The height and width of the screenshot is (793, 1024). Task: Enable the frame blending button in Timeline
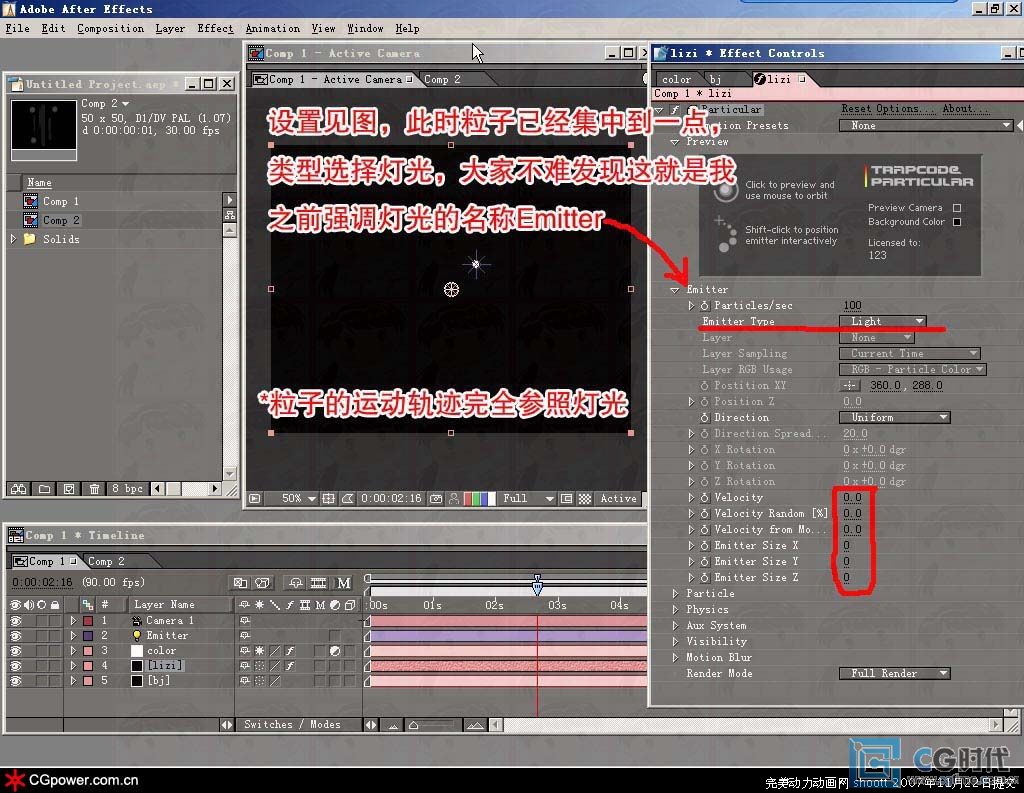319,583
